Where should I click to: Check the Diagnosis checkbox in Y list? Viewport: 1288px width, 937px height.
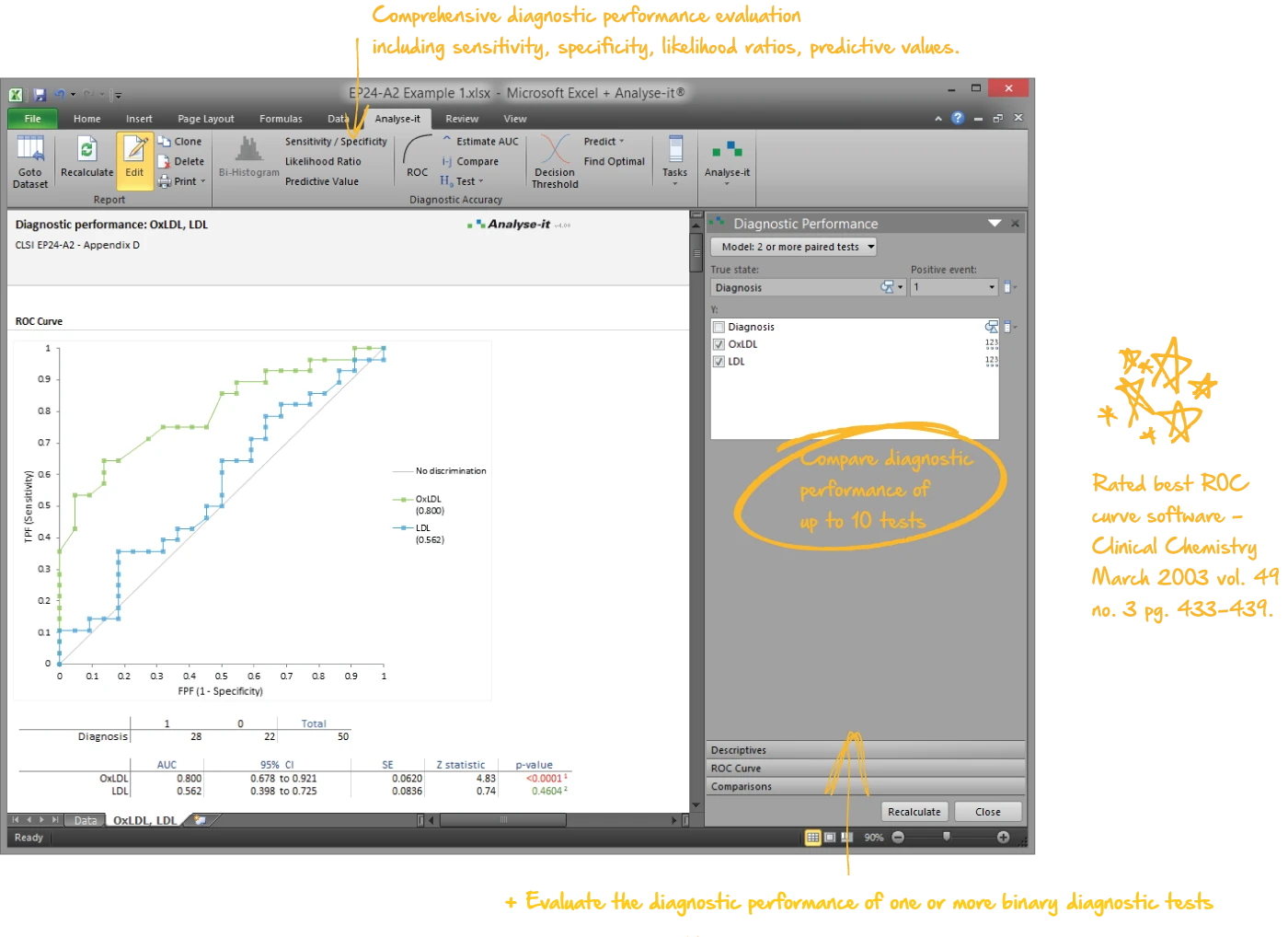pos(719,327)
